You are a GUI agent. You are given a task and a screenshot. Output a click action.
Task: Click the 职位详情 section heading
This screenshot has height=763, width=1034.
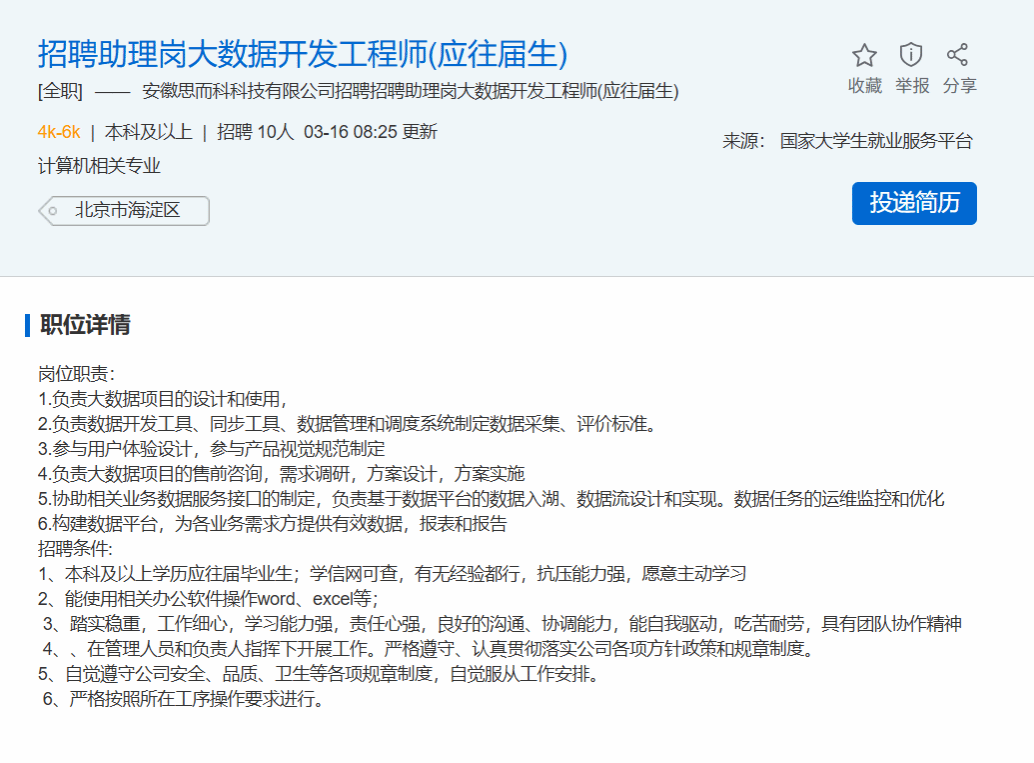85,325
